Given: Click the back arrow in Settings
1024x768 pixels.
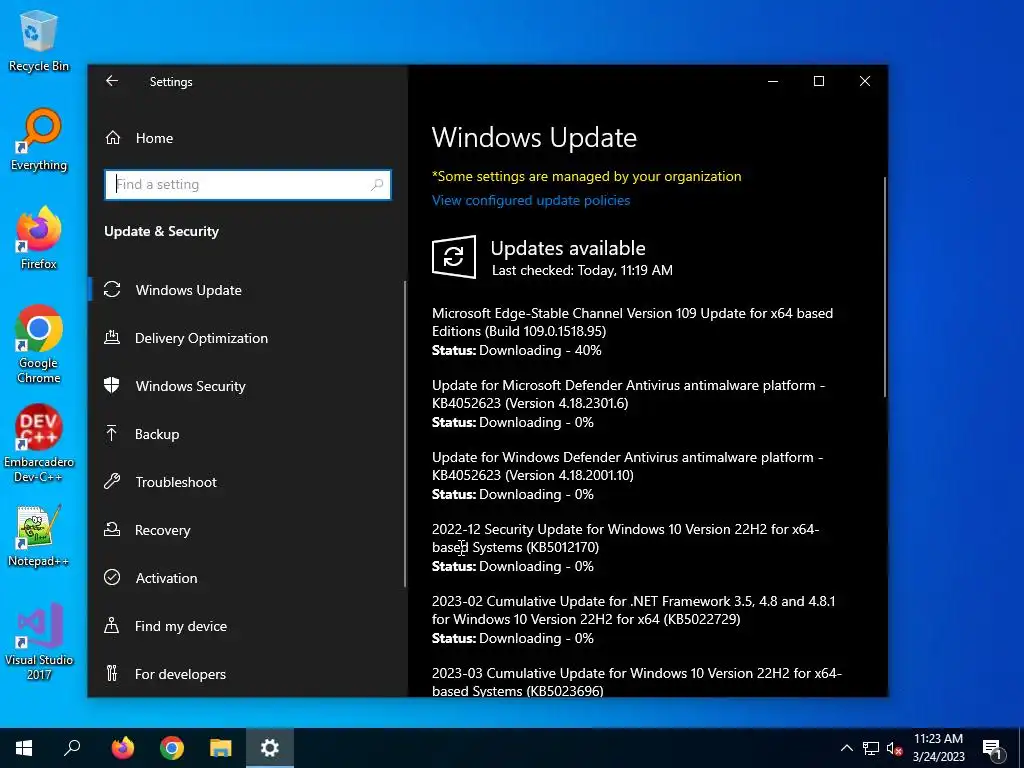Looking at the screenshot, I should pyautogui.click(x=112, y=81).
